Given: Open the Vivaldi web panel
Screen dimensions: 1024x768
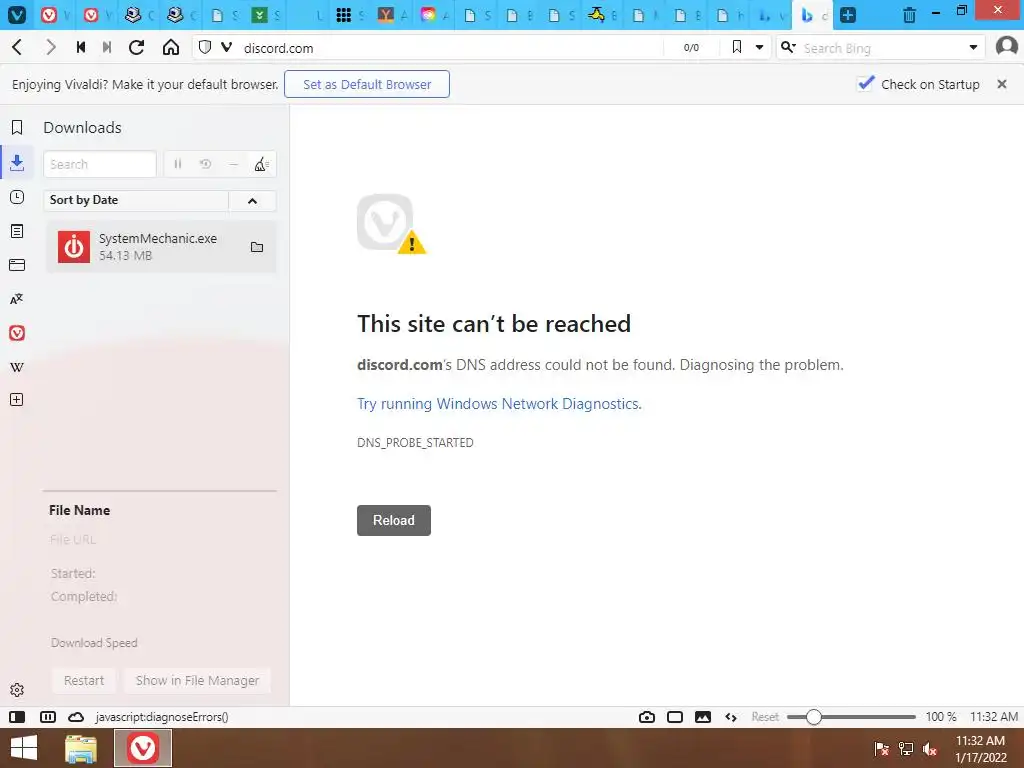Looking at the screenshot, I should pyautogui.click(x=17, y=333).
